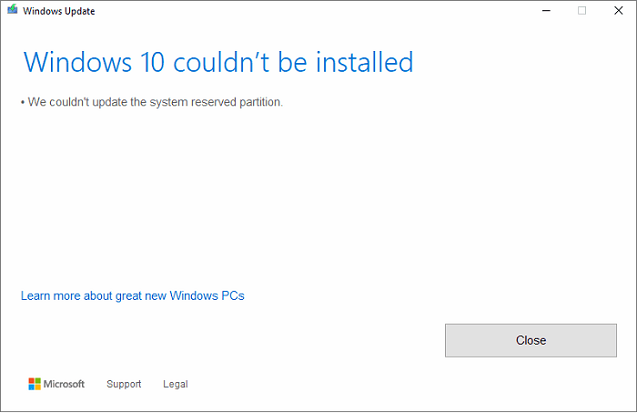Minimize the Windows Update dialog
This screenshot has width=637, height=413.
546,11
